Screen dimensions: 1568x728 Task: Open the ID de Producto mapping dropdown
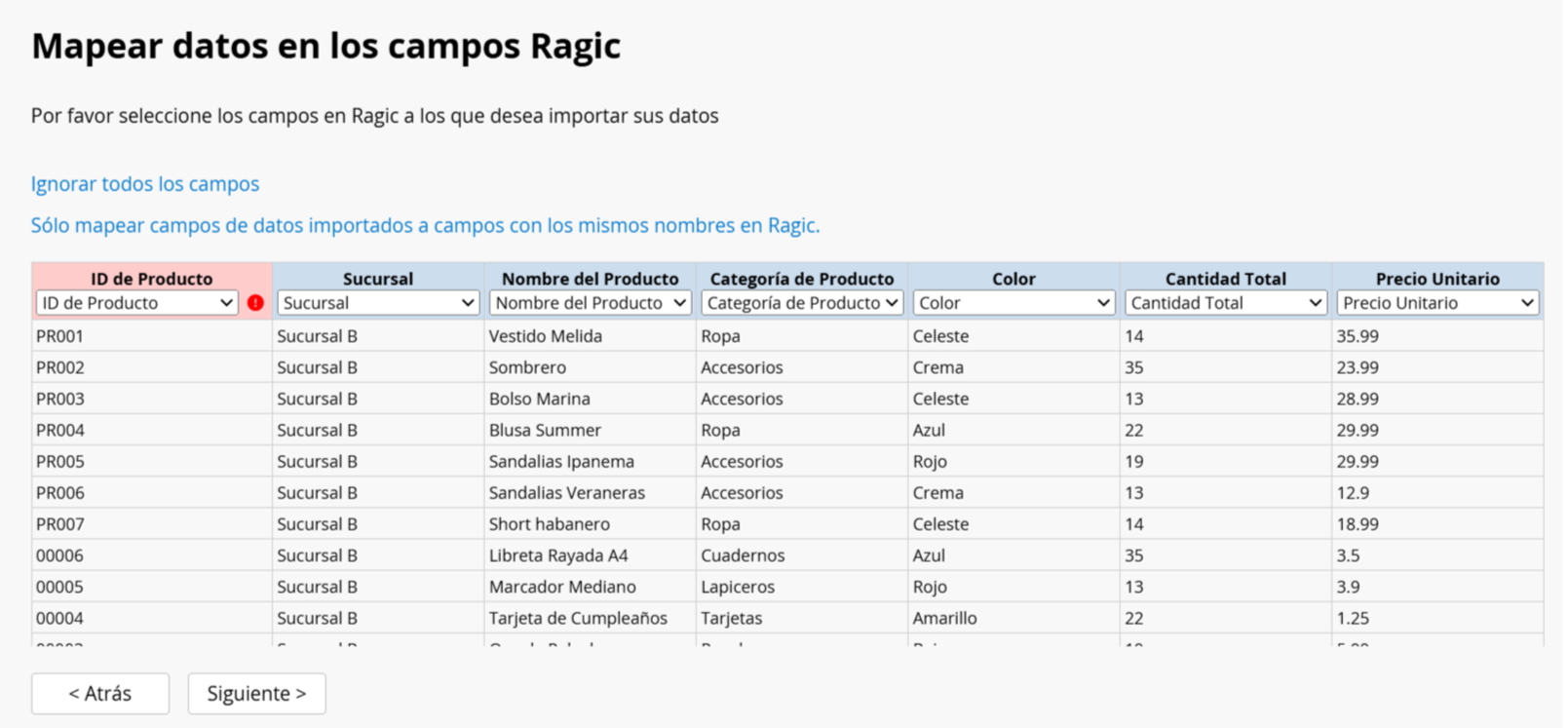click(137, 303)
